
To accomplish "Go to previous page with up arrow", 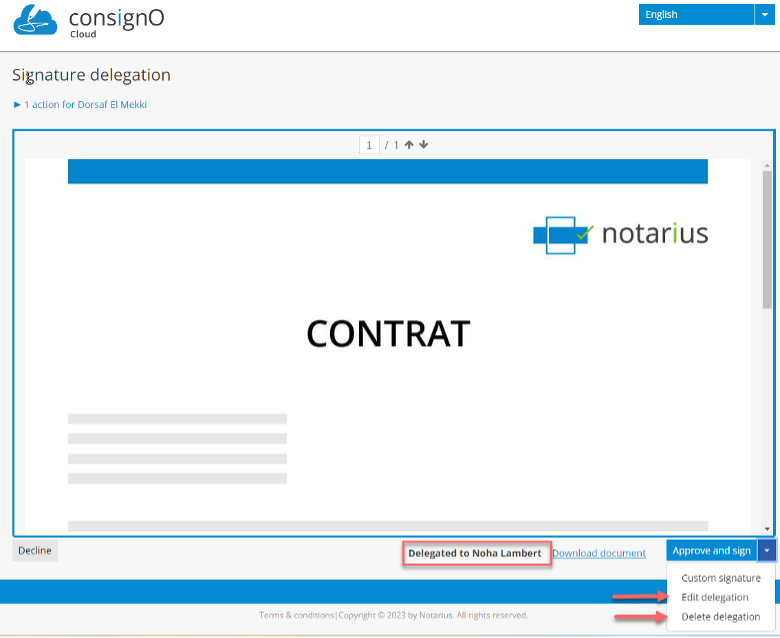I will 409,145.
